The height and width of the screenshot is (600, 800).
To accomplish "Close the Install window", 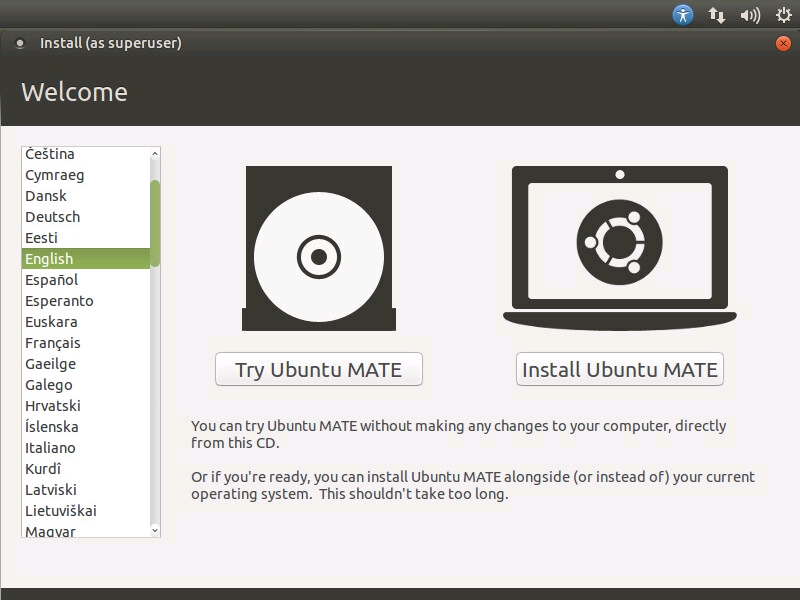I will tap(783, 43).
